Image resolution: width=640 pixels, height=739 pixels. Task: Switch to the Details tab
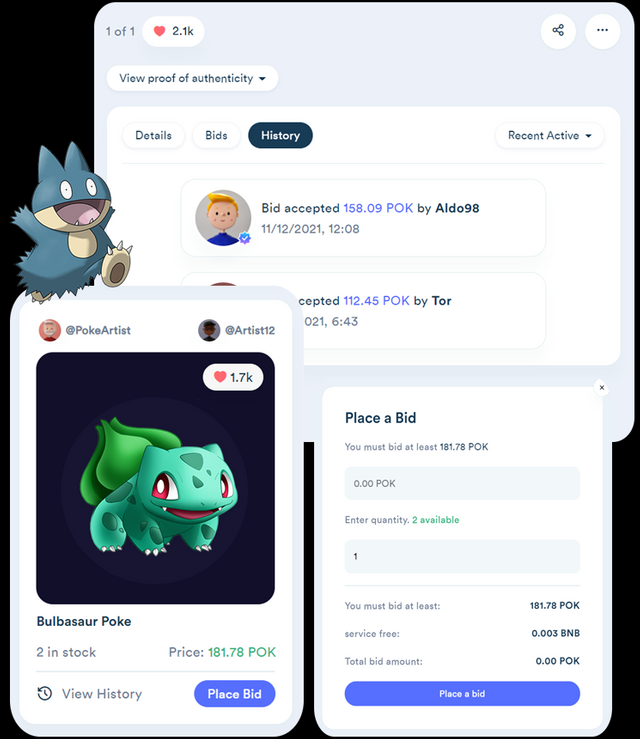pyautogui.click(x=153, y=136)
